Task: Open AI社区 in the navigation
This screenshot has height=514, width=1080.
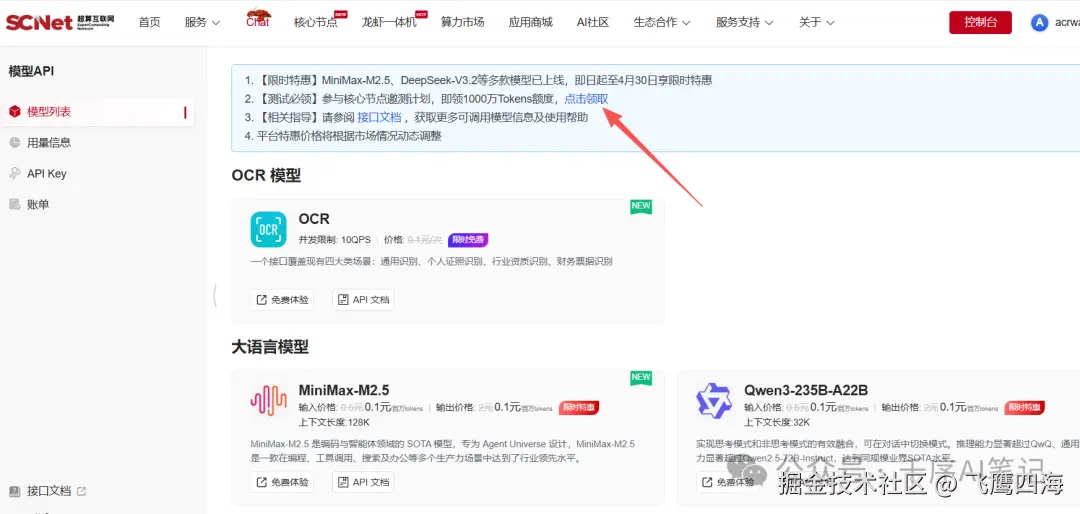Action: click(593, 22)
